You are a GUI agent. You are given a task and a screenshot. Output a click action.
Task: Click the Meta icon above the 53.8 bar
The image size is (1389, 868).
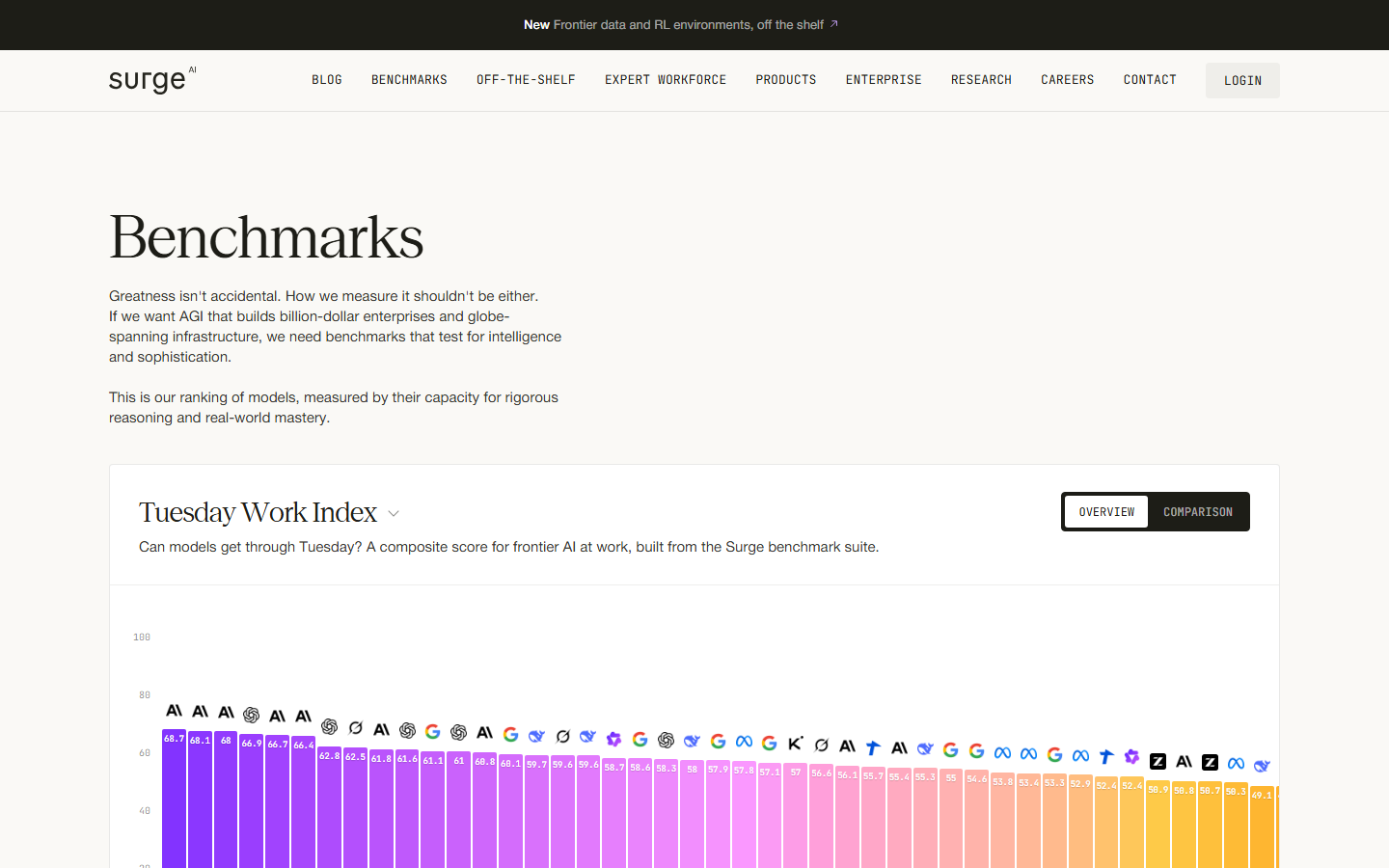(x=1003, y=752)
